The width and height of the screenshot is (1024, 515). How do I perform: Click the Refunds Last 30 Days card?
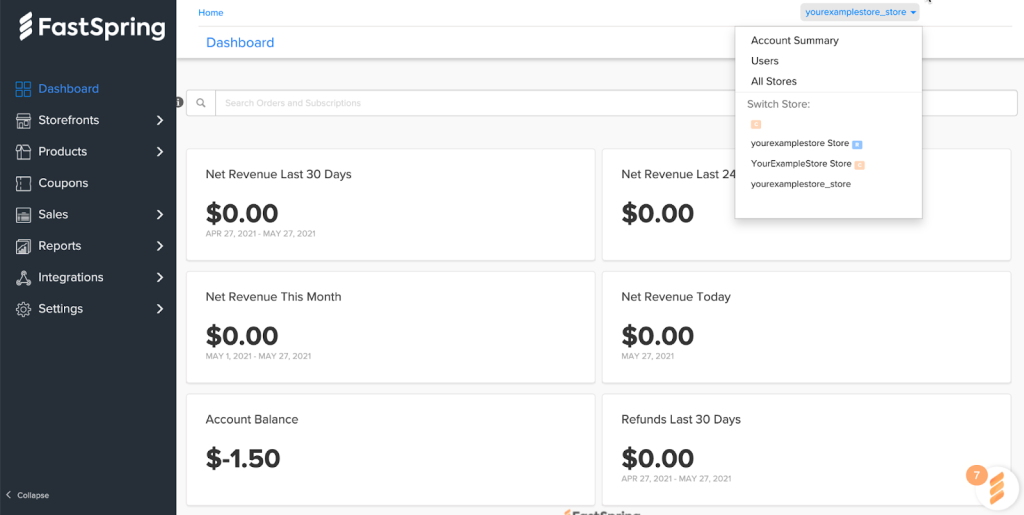[807, 450]
